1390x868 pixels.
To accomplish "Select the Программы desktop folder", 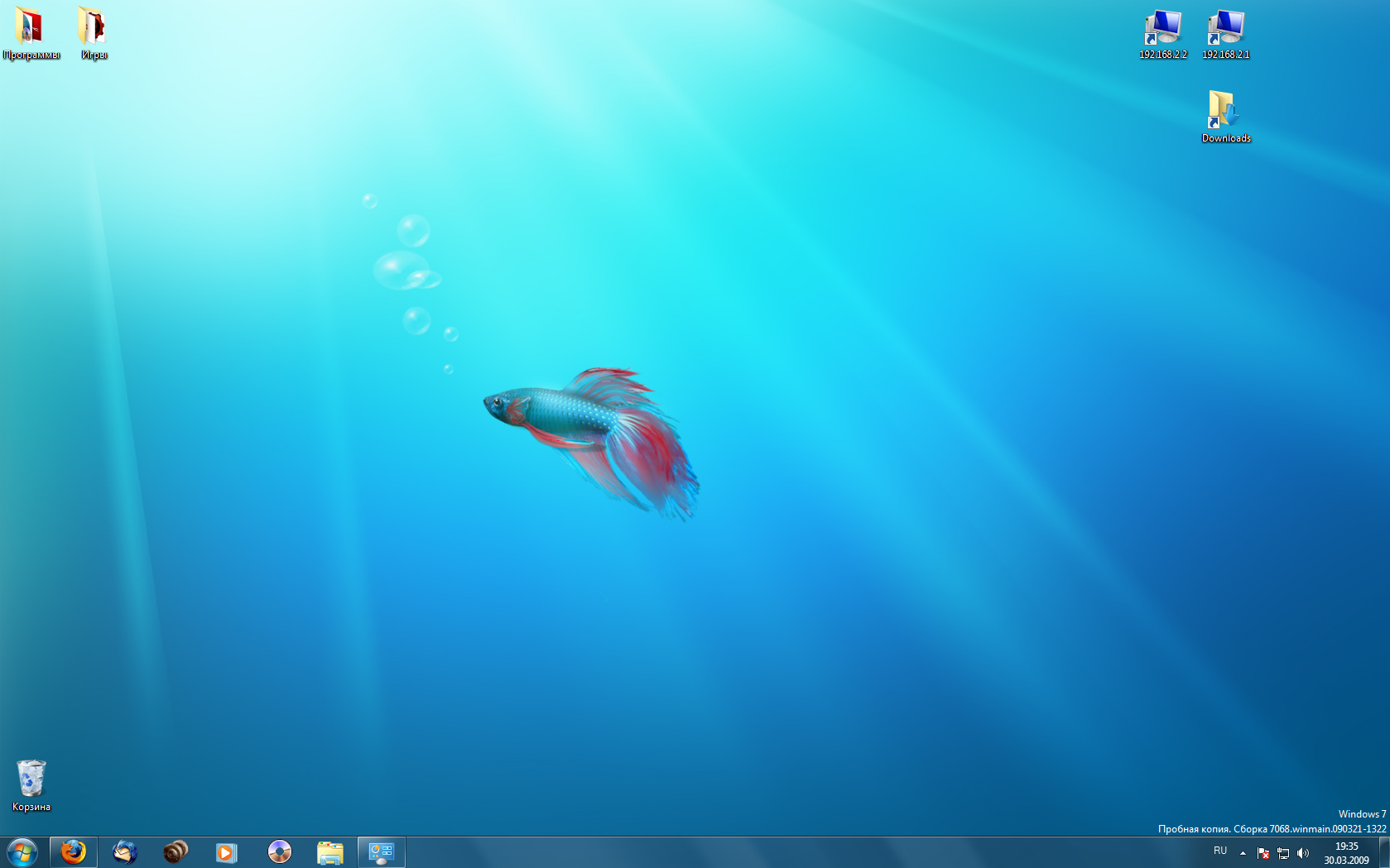I will pos(31,33).
